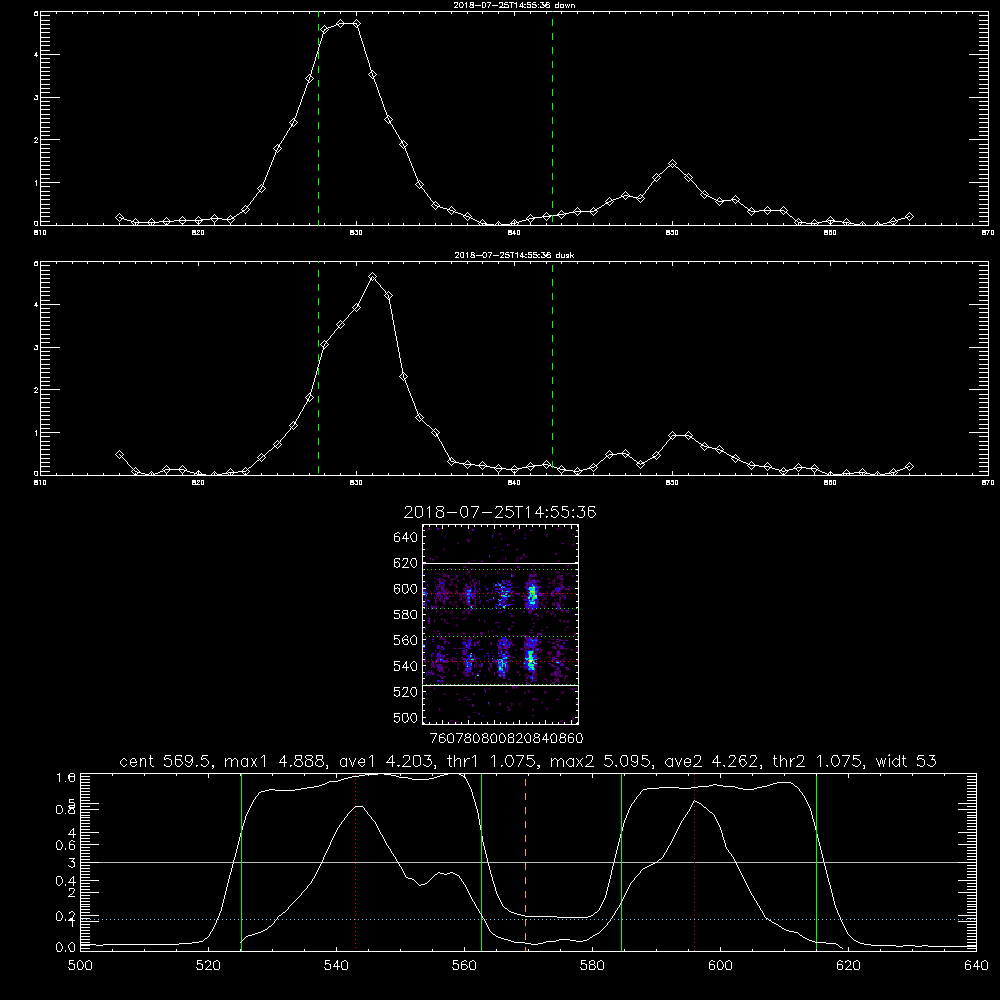The image size is (1000, 1000).
Task: Click the '580' x-axis label of bottom plot
Action: 592,966
